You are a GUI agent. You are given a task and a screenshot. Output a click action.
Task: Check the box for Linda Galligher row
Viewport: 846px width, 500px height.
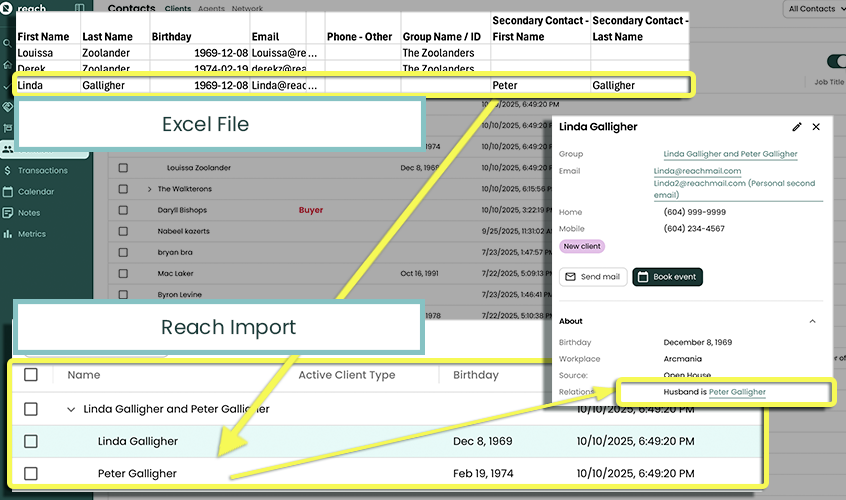[x=31, y=441]
